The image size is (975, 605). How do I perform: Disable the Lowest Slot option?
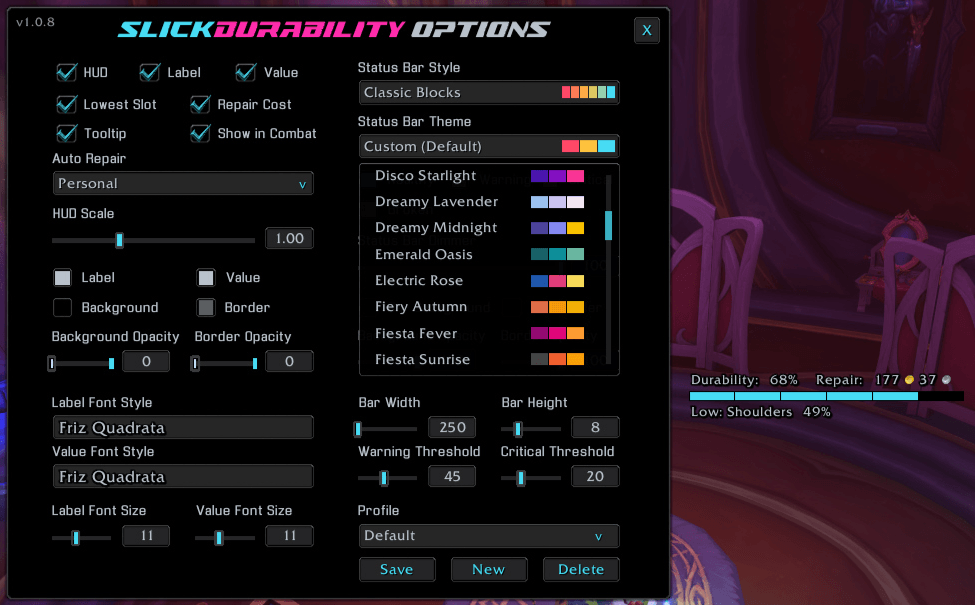pyautogui.click(x=67, y=104)
